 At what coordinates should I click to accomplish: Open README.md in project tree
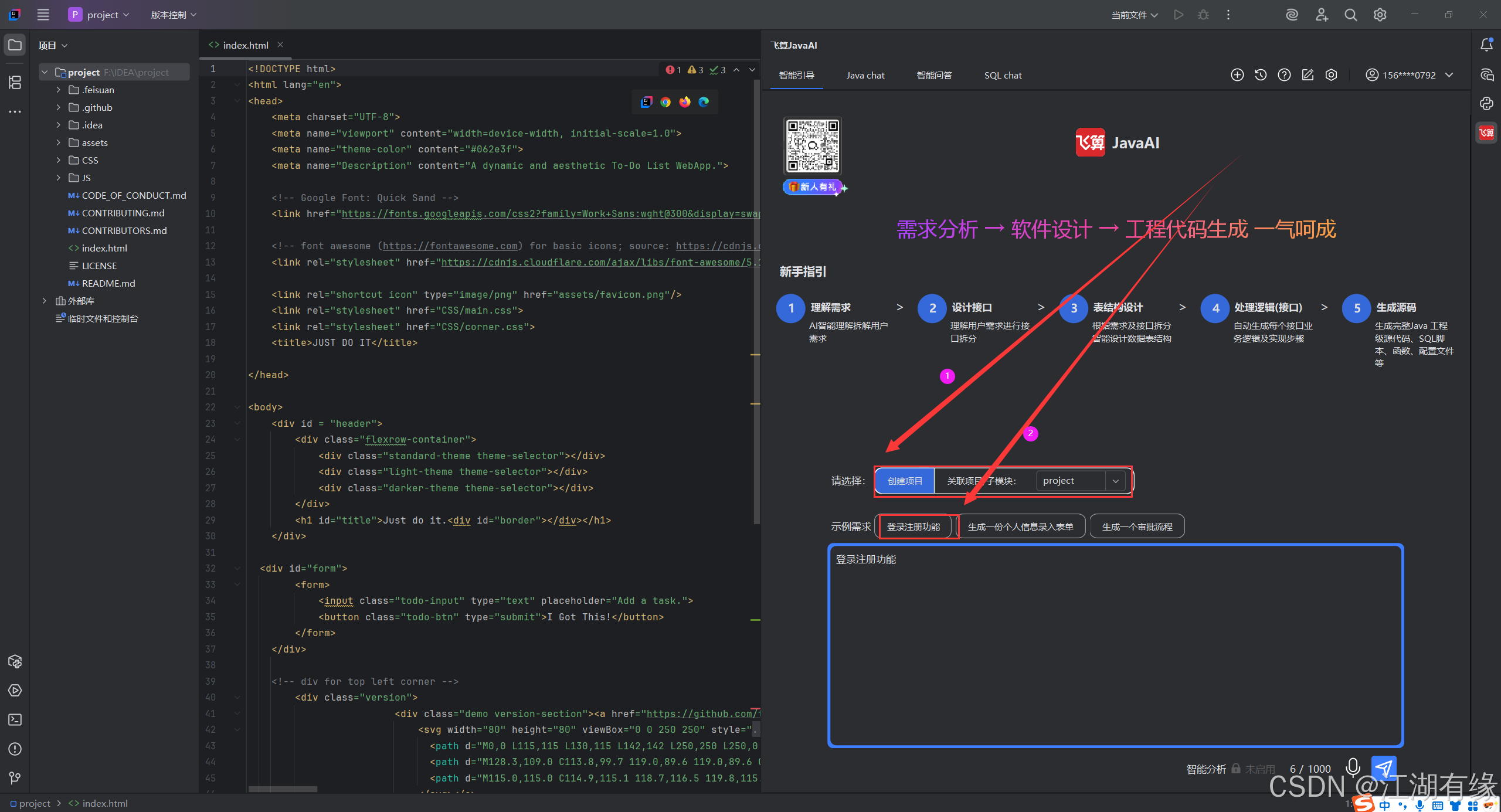point(108,283)
